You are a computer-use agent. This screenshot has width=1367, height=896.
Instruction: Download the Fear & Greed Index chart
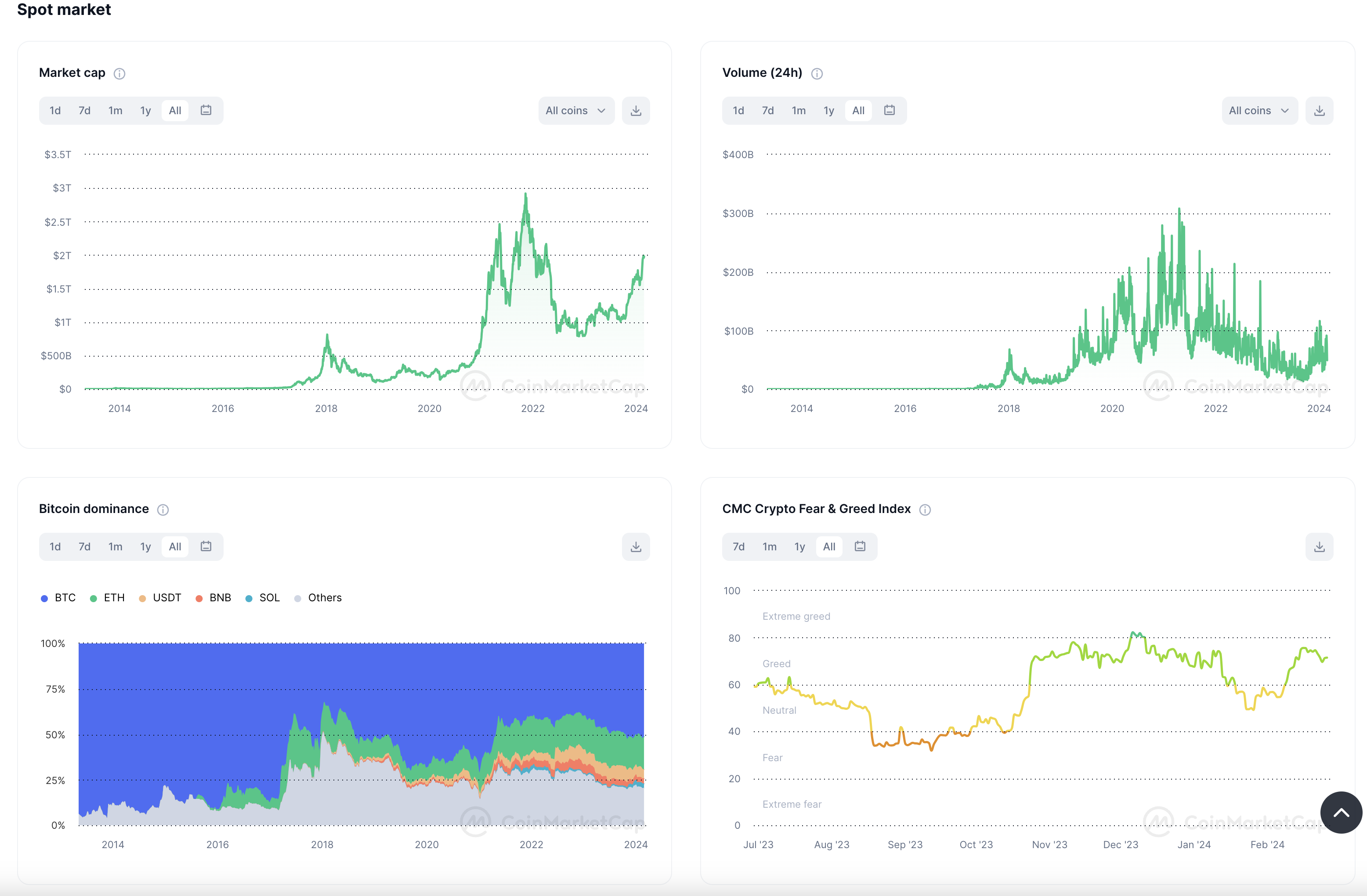click(1319, 547)
